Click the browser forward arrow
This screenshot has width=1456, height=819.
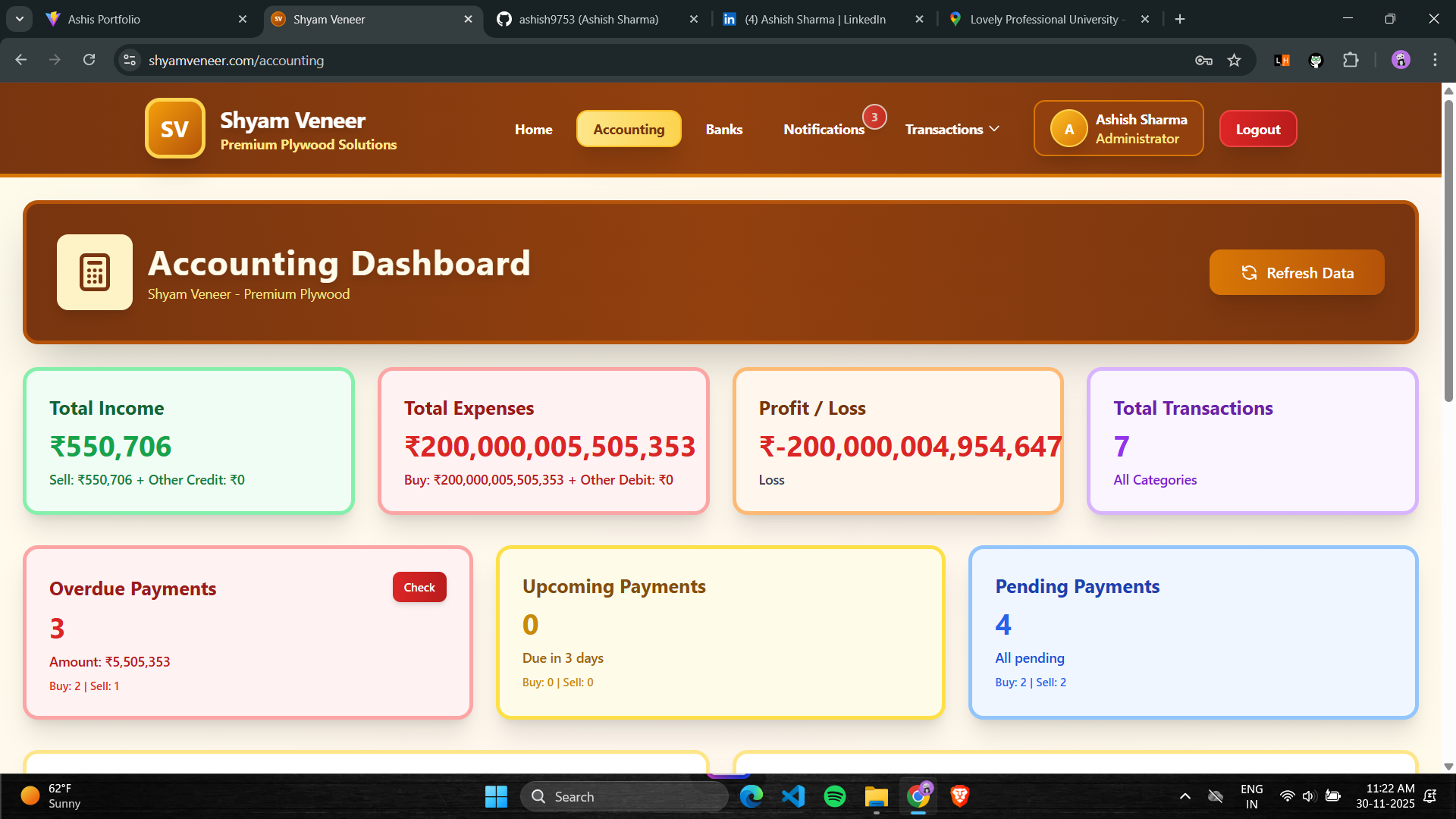pos(55,60)
